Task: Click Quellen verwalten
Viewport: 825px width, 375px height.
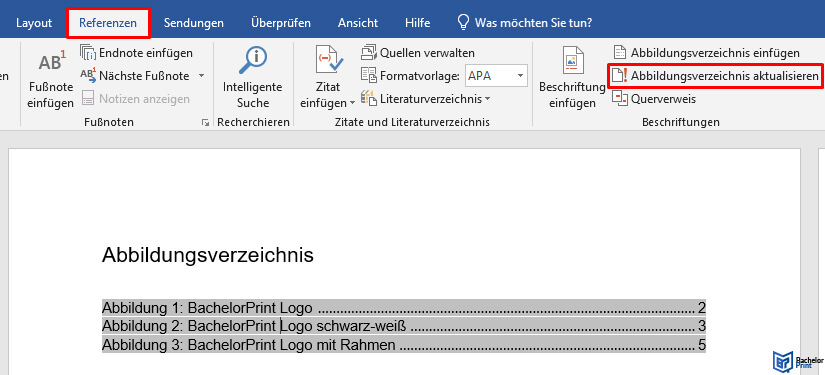Action: click(418, 53)
